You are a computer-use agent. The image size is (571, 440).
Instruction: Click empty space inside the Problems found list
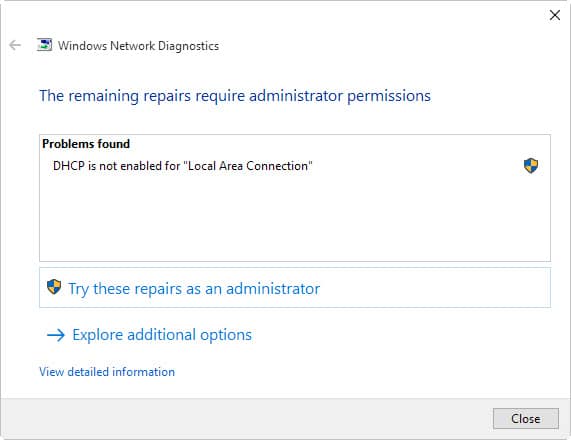click(x=295, y=219)
